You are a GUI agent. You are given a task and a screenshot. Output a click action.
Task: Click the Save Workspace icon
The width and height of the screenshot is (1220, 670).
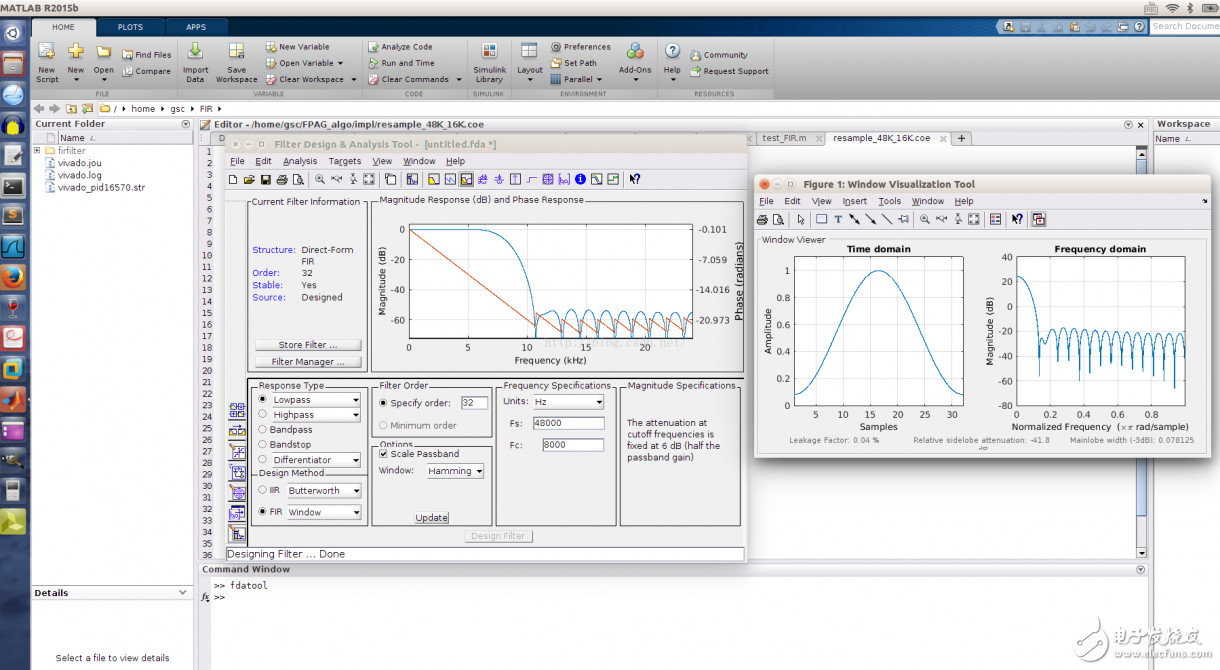(236, 52)
